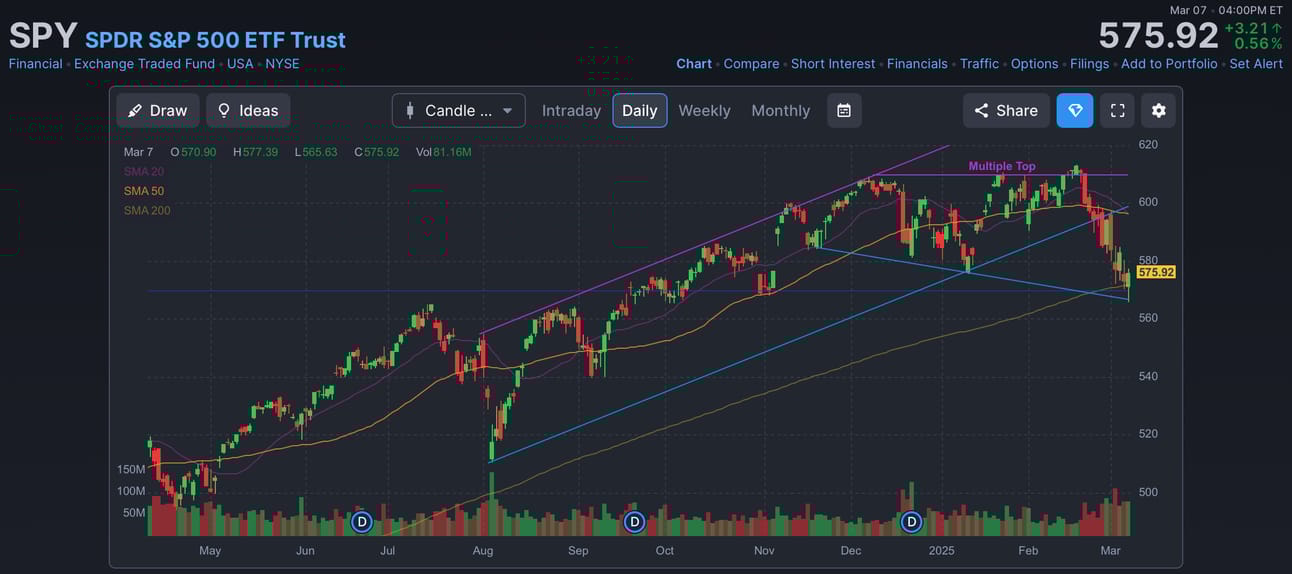The height and width of the screenshot is (574, 1292).
Task: Open the calendar date range picker
Action: click(844, 110)
